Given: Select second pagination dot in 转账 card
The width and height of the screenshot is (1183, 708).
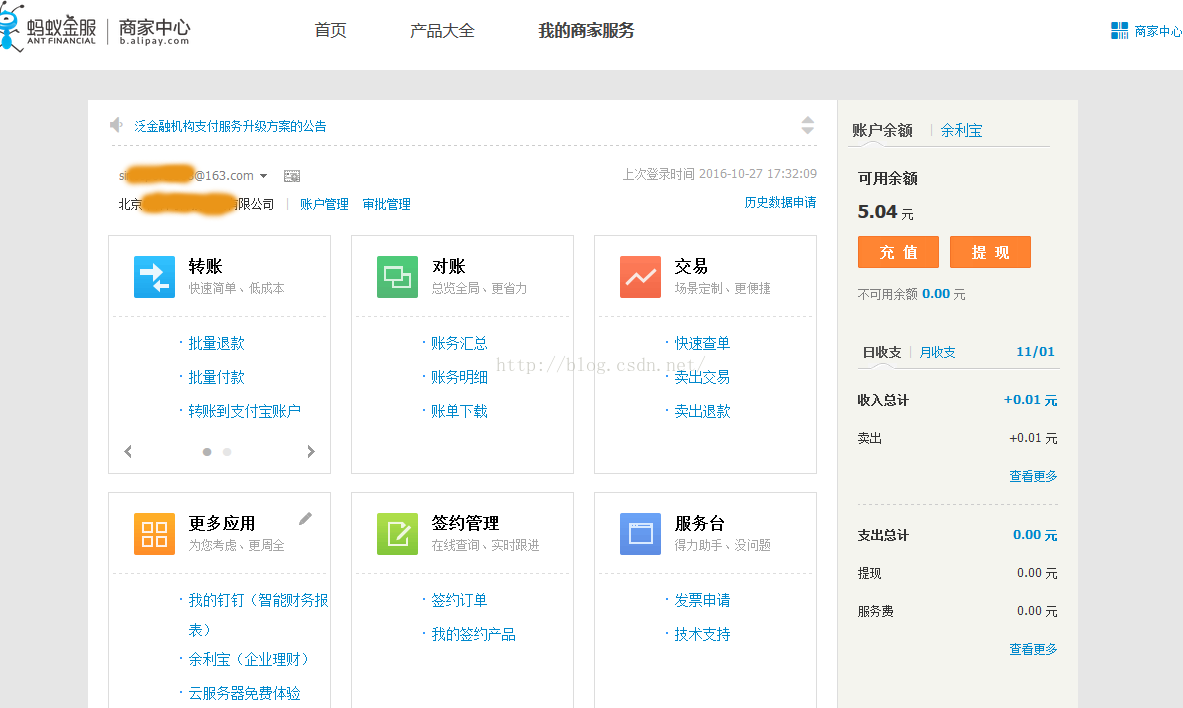Looking at the screenshot, I should tap(227, 452).
